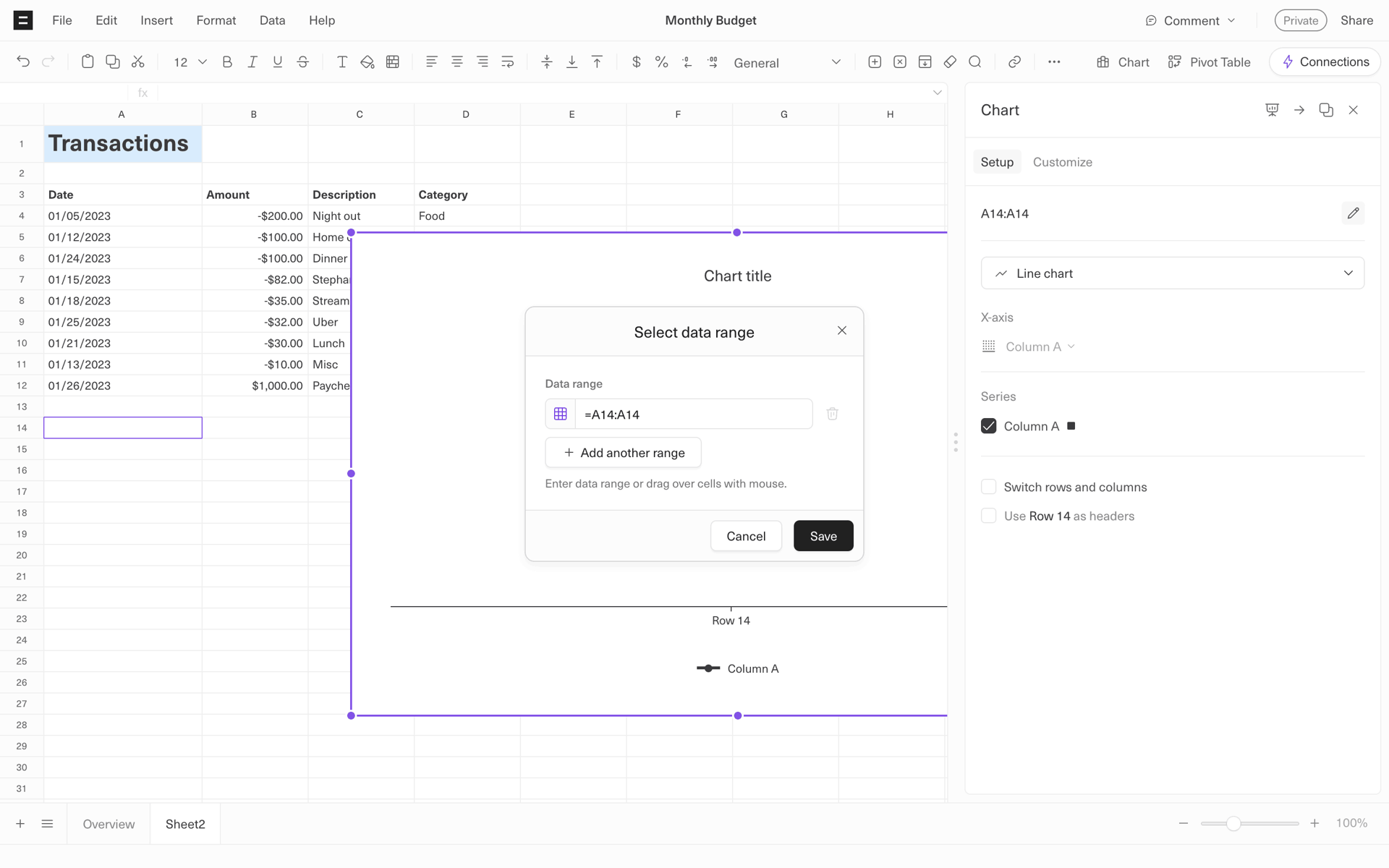1389x868 pixels.
Task: Apply currency dollar format
Action: [637, 62]
